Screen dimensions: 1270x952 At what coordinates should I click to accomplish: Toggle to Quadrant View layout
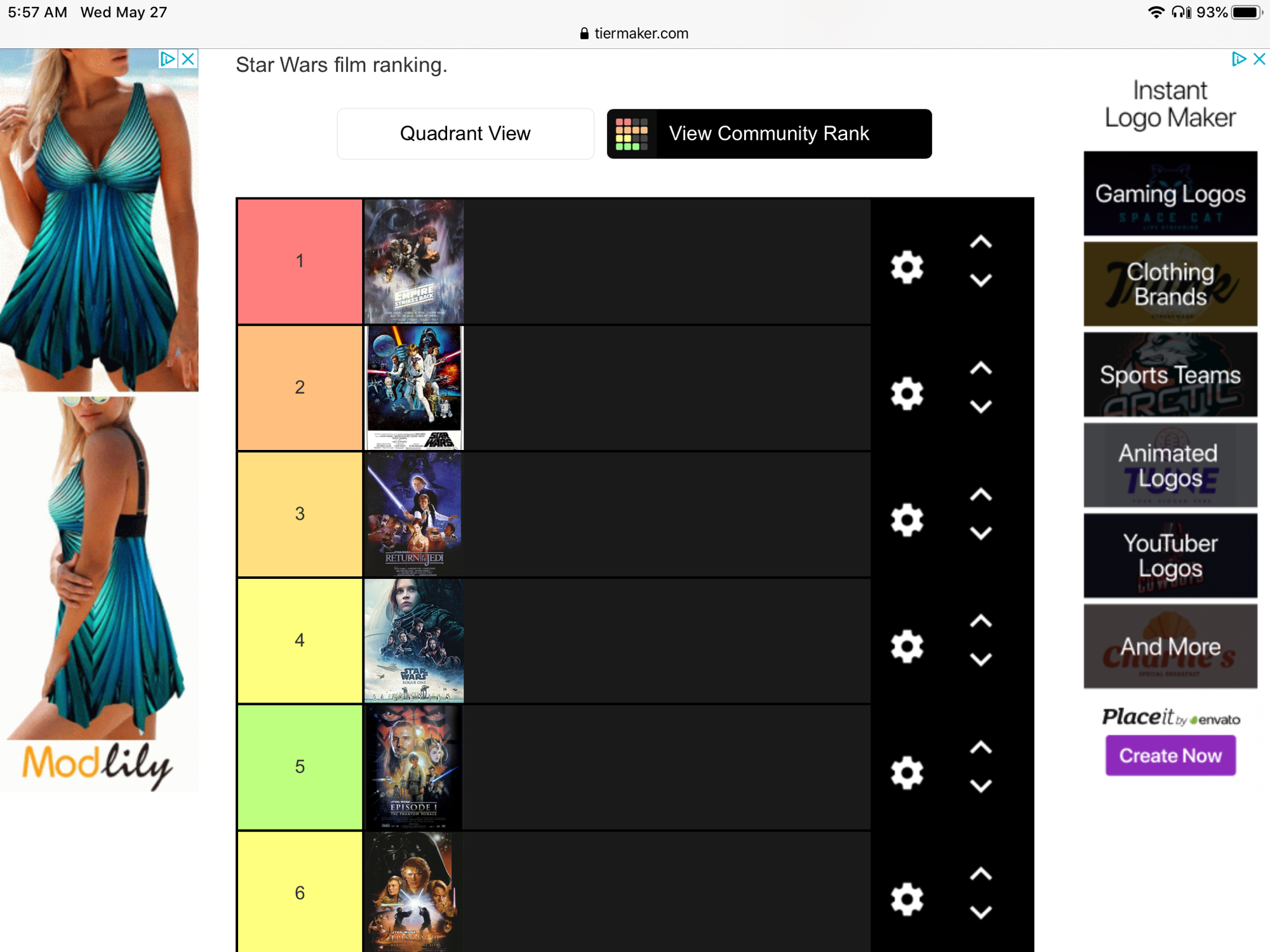tap(465, 134)
